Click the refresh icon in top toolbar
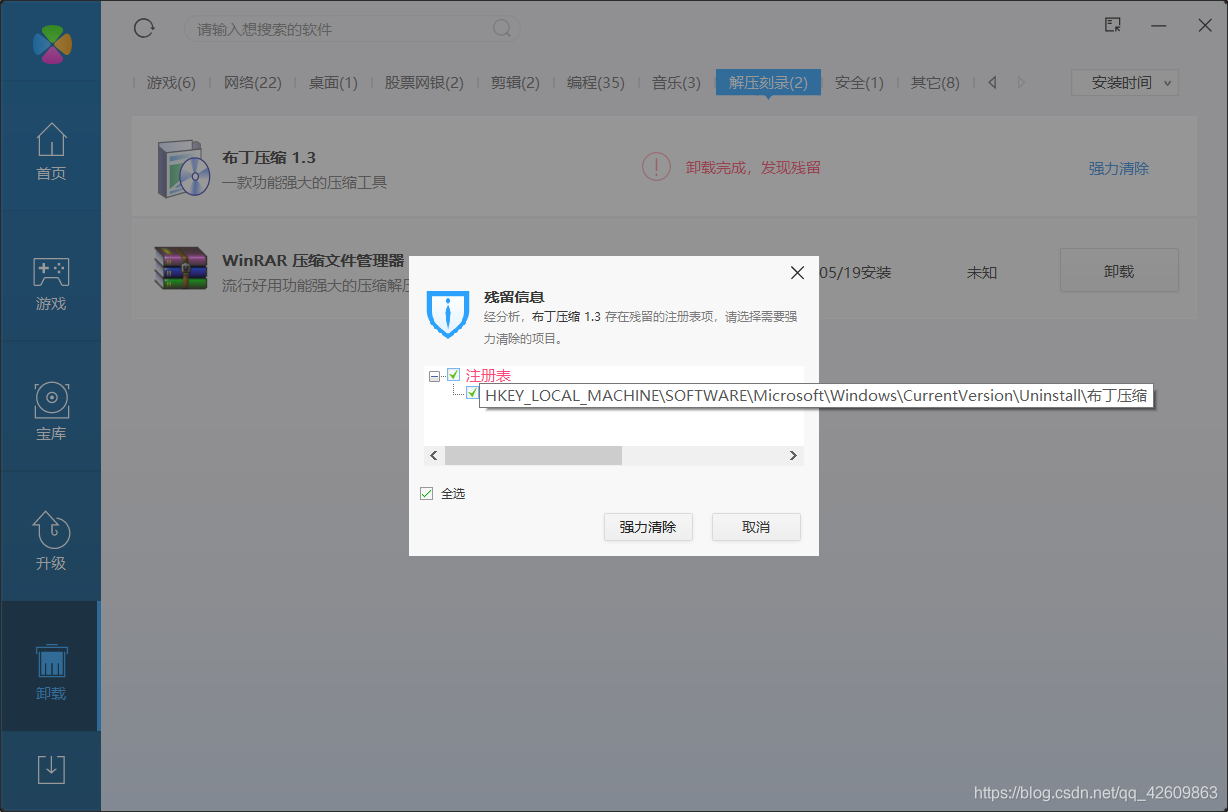 pos(143,28)
